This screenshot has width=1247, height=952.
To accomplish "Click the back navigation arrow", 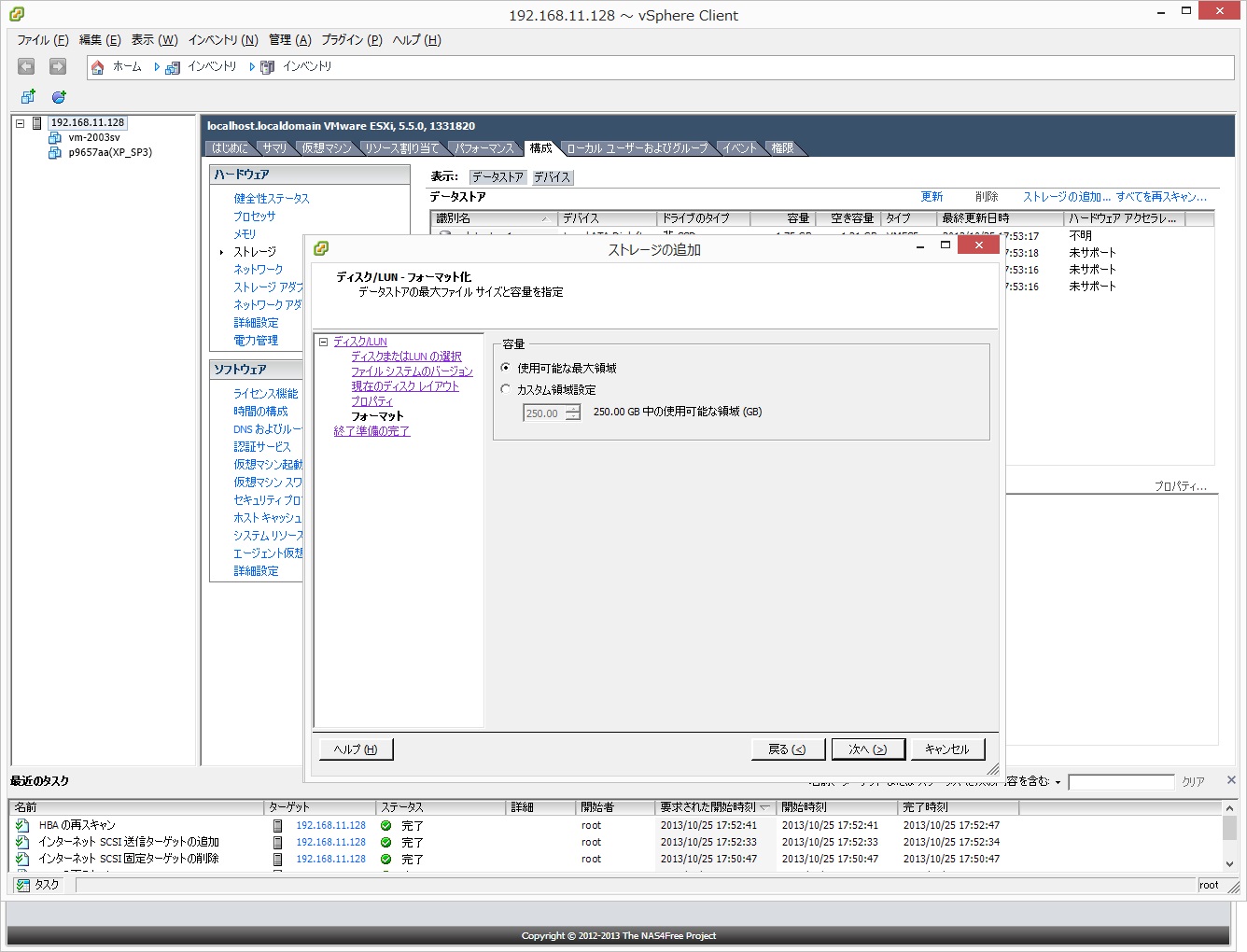I will click(x=26, y=66).
